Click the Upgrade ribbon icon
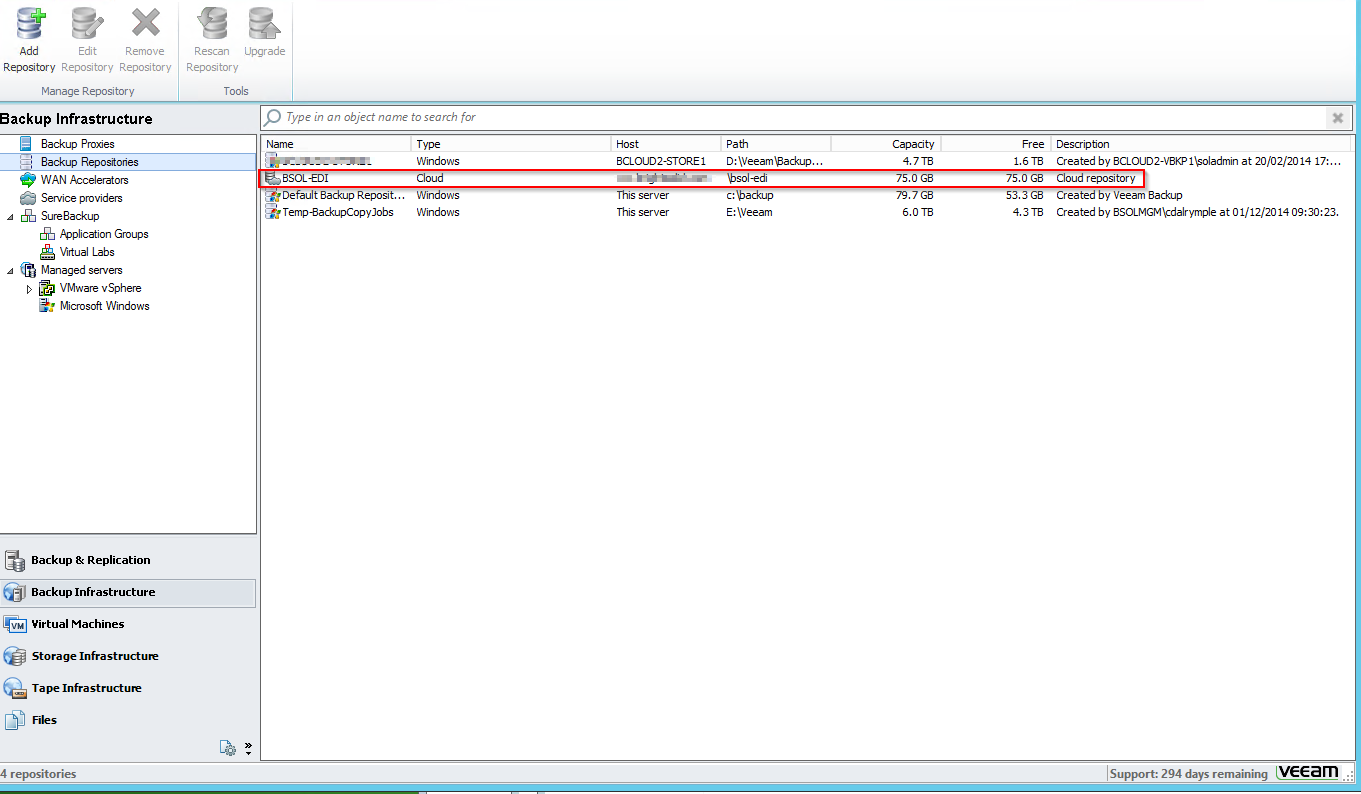The height and width of the screenshot is (794, 1361). point(264,24)
